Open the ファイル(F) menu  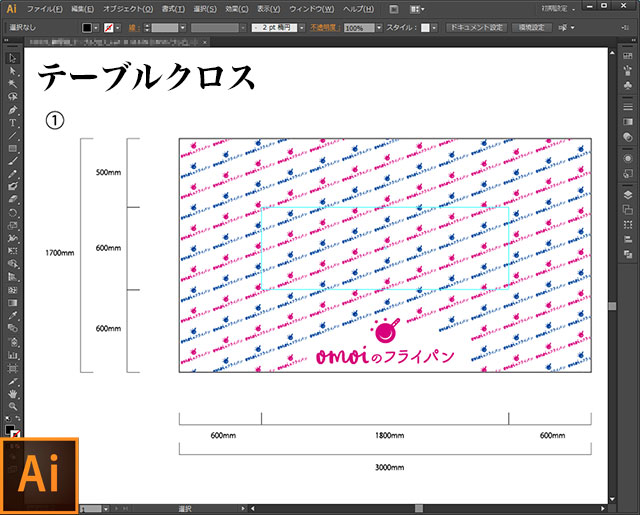coord(44,9)
